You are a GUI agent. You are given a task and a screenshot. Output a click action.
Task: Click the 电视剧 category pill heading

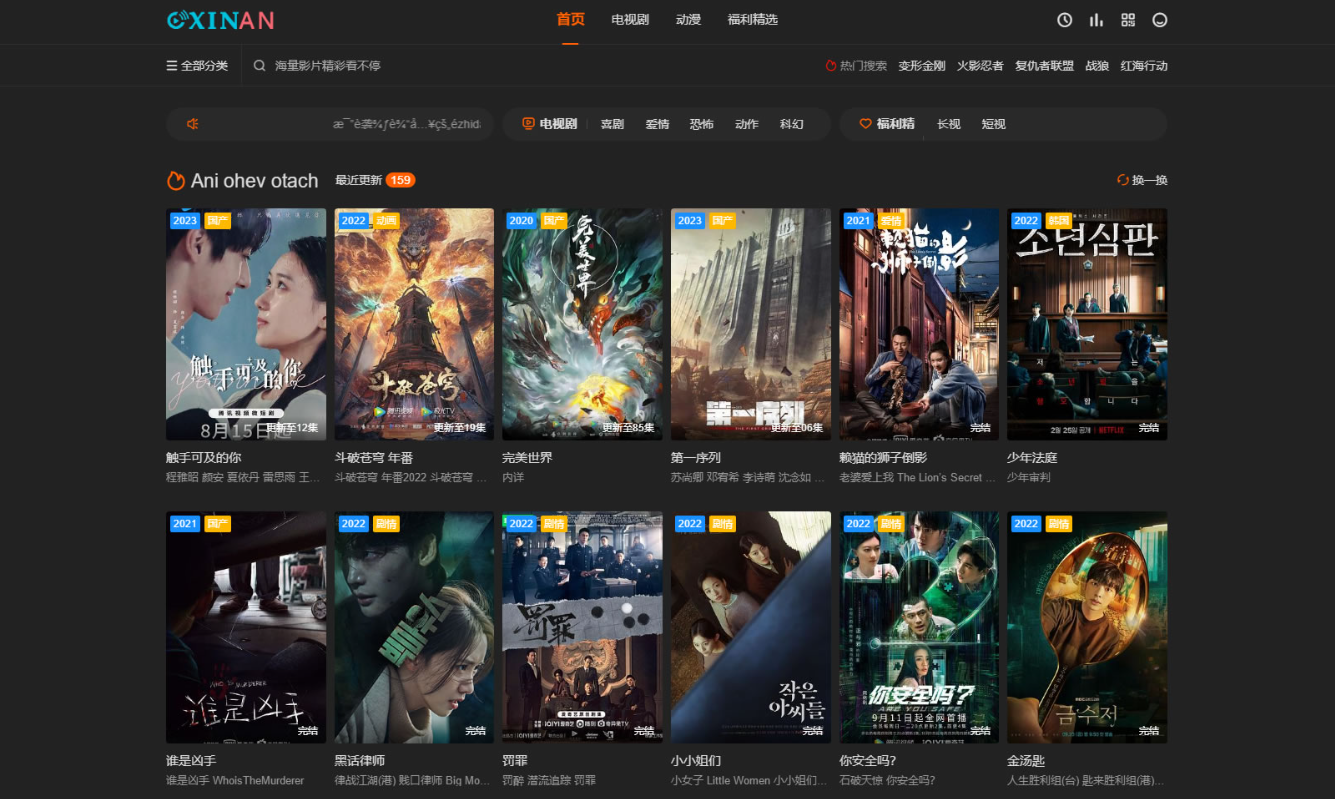coord(550,124)
